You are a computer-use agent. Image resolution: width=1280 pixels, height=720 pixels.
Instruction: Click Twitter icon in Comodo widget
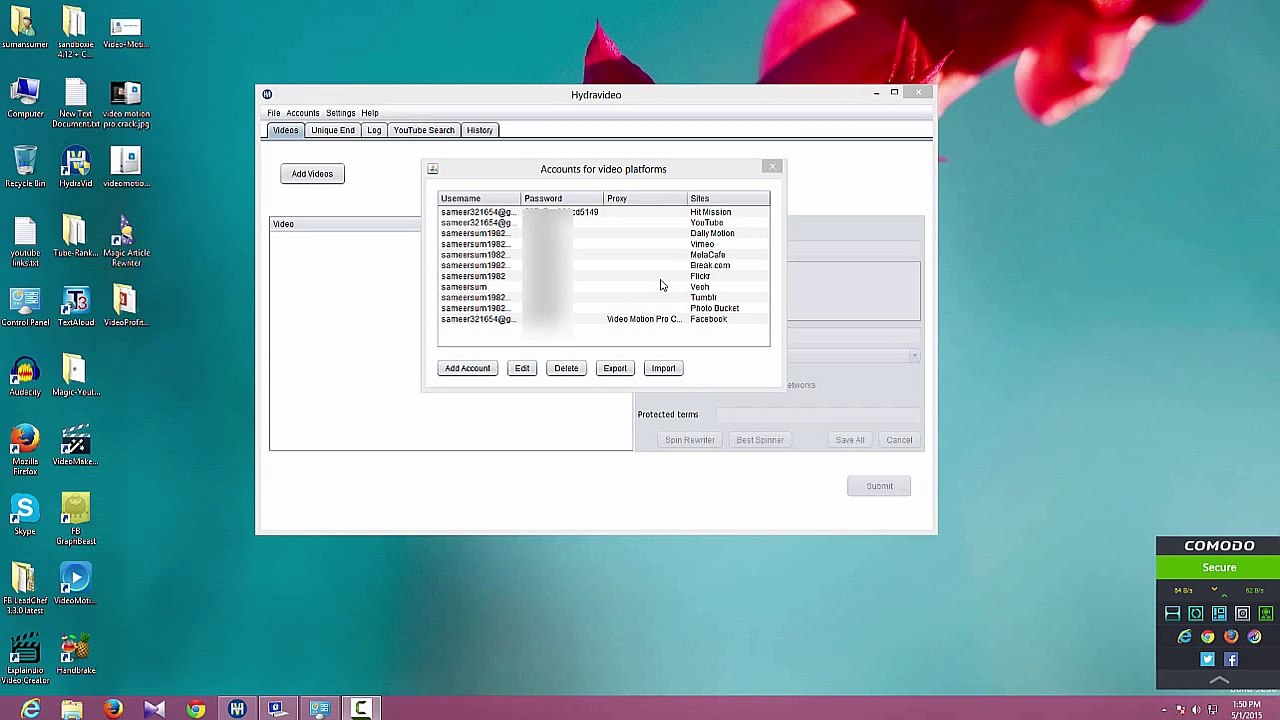tap(1207, 660)
